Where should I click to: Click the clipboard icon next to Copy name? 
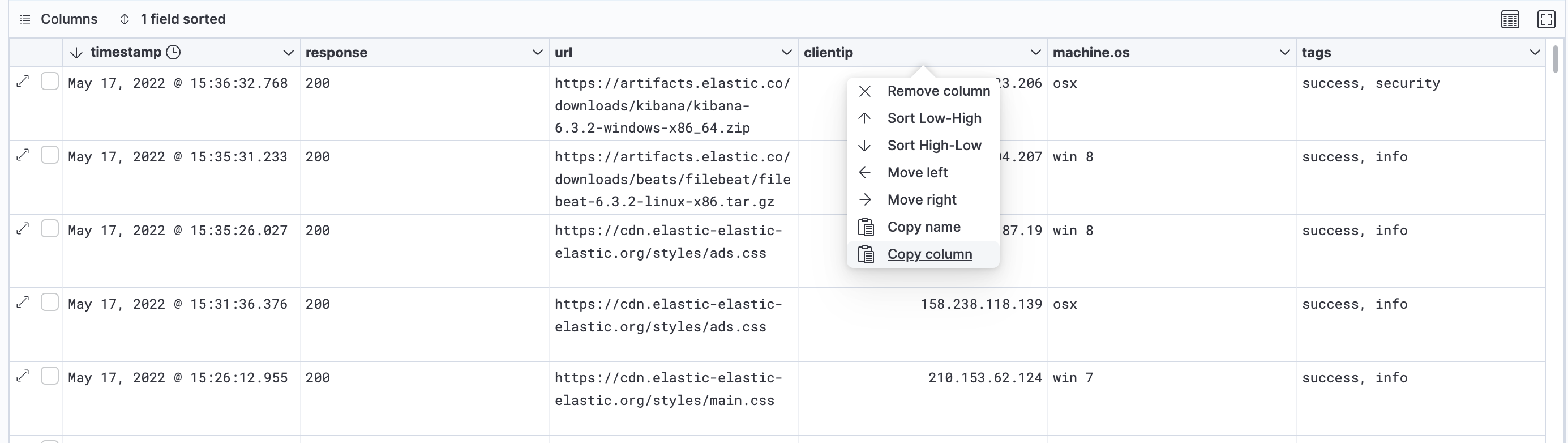click(866, 227)
